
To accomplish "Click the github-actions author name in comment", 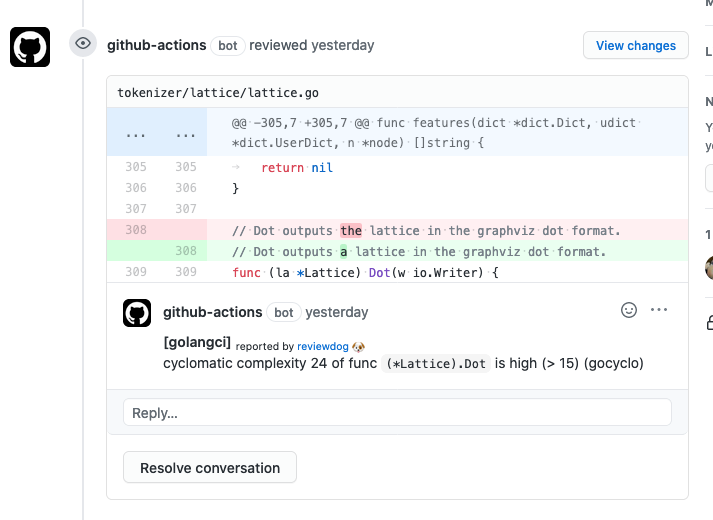I will point(213,312).
